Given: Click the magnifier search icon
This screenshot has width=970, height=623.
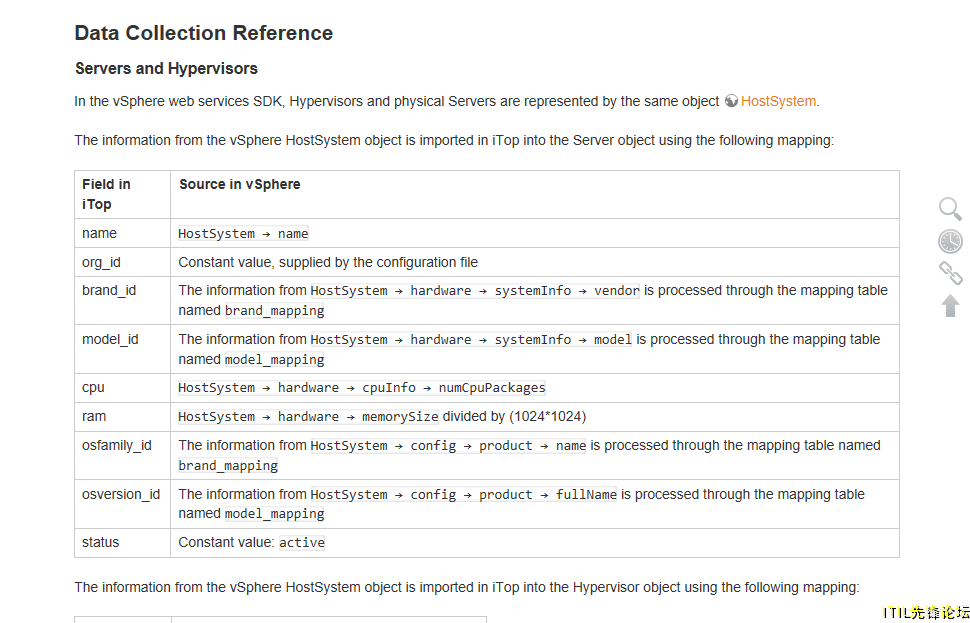Looking at the screenshot, I should click(x=950, y=209).
